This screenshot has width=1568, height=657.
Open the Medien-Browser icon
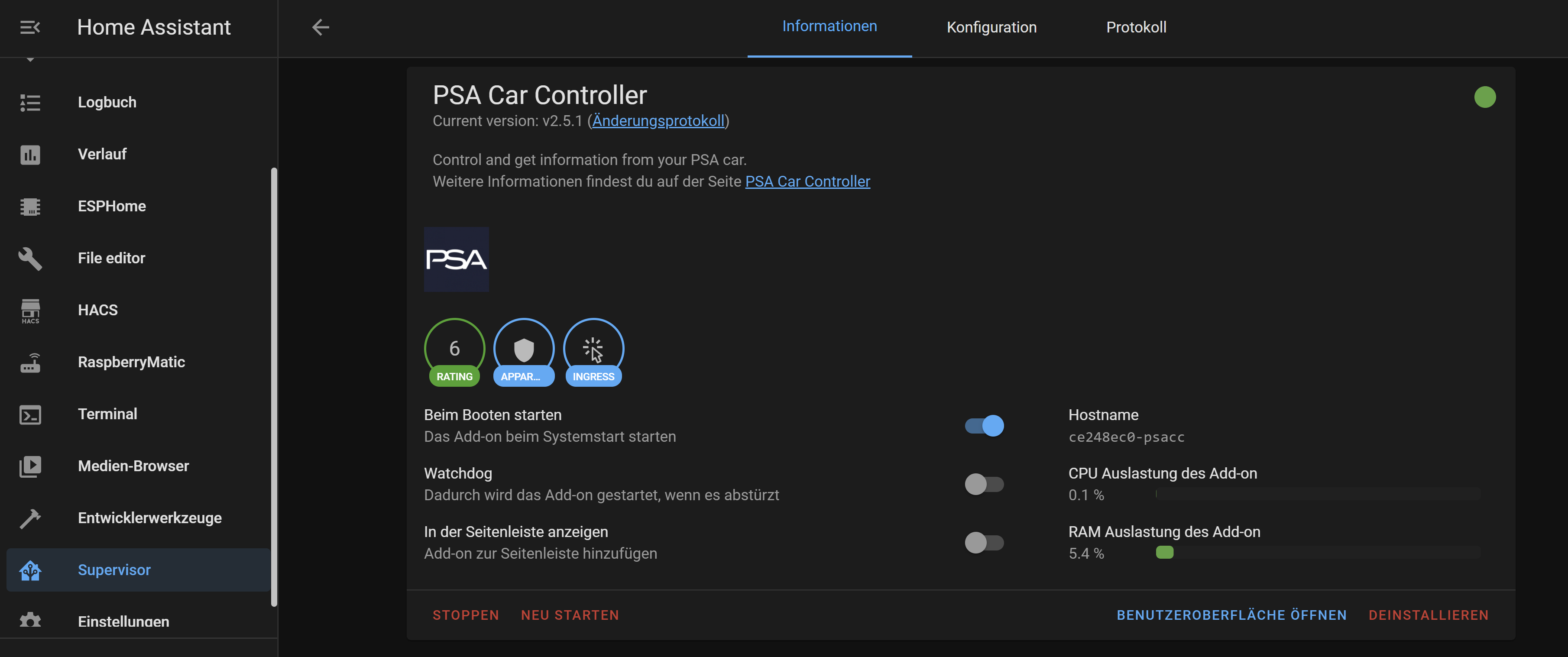tap(30, 466)
